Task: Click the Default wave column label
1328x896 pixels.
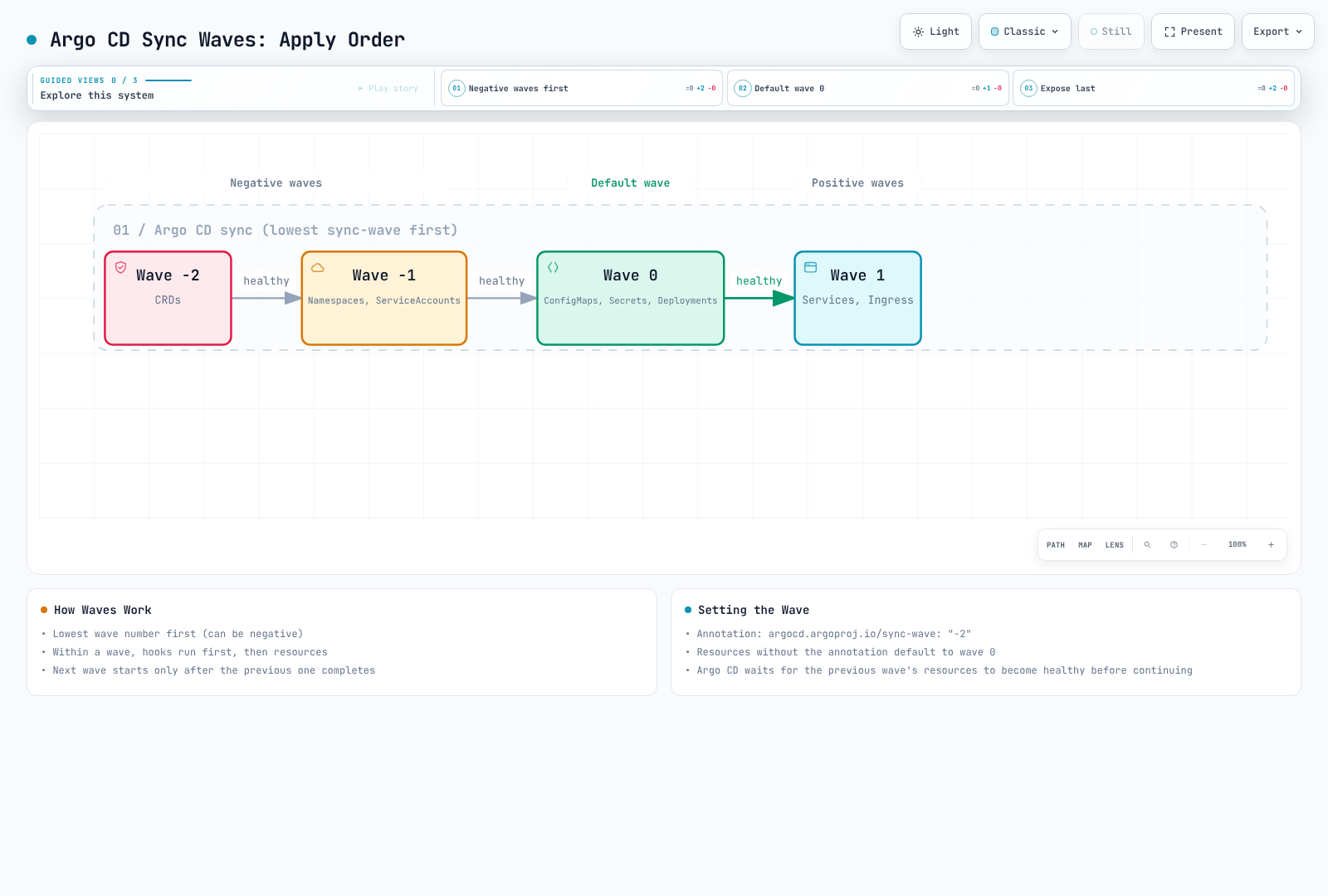Action: [631, 183]
